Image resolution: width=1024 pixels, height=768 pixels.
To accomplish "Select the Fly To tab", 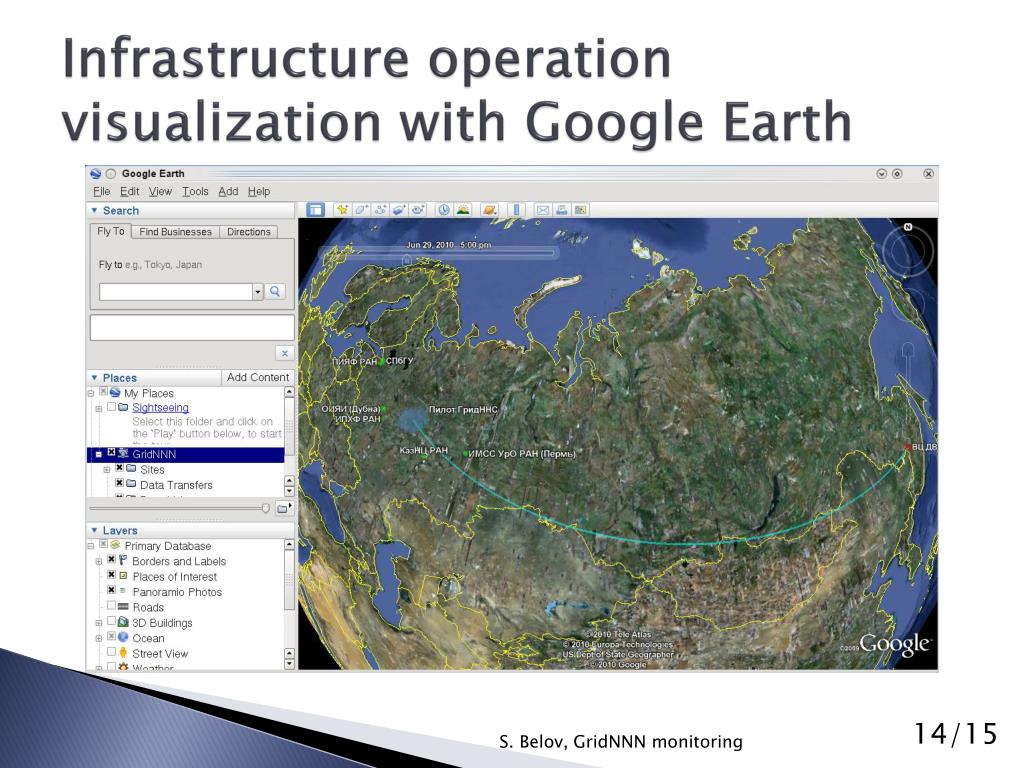I will click(111, 231).
